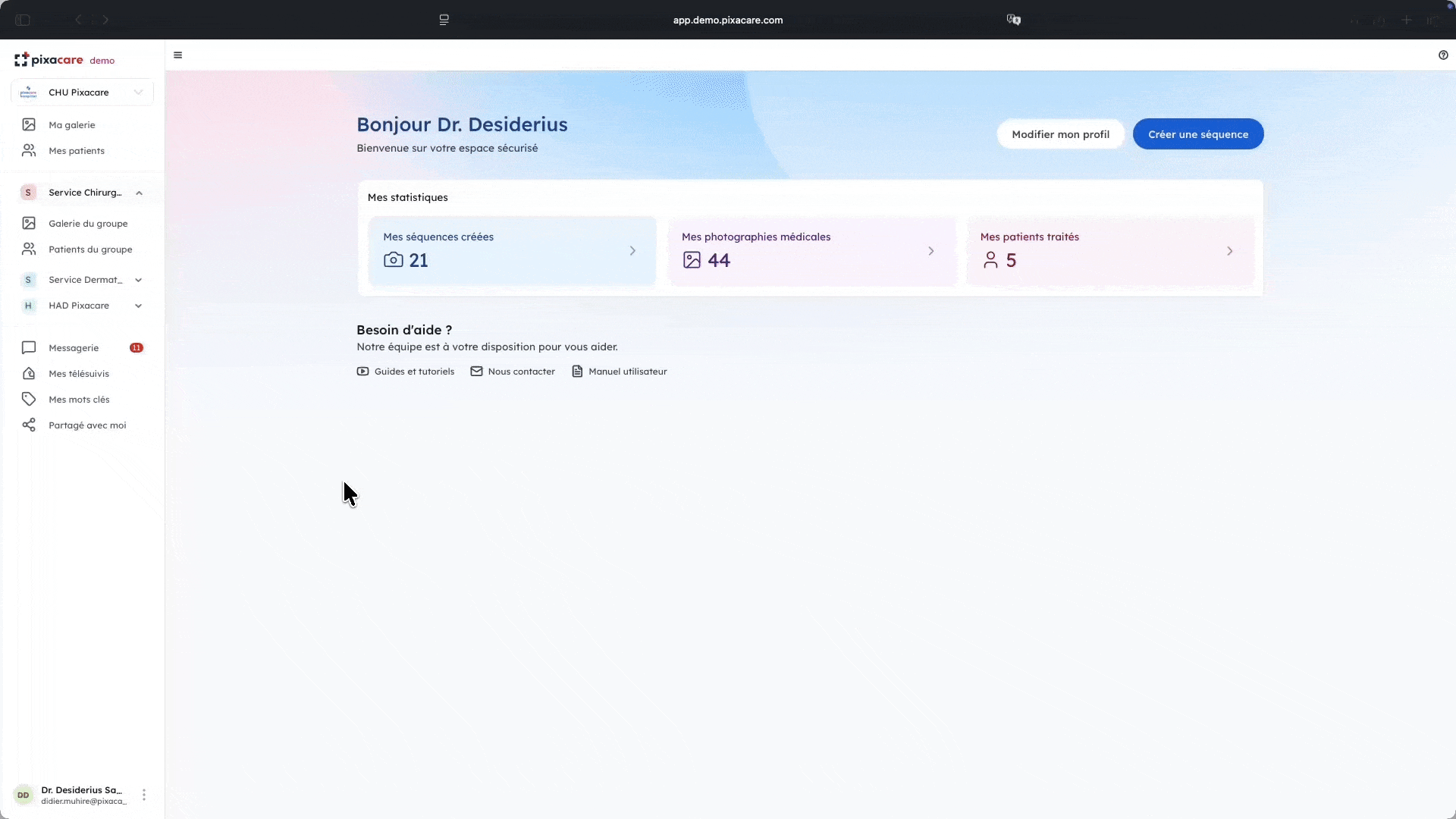Click the browser sidebar toggle icon
The height and width of the screenshot is (819, 1456).
tap(23, 20)
